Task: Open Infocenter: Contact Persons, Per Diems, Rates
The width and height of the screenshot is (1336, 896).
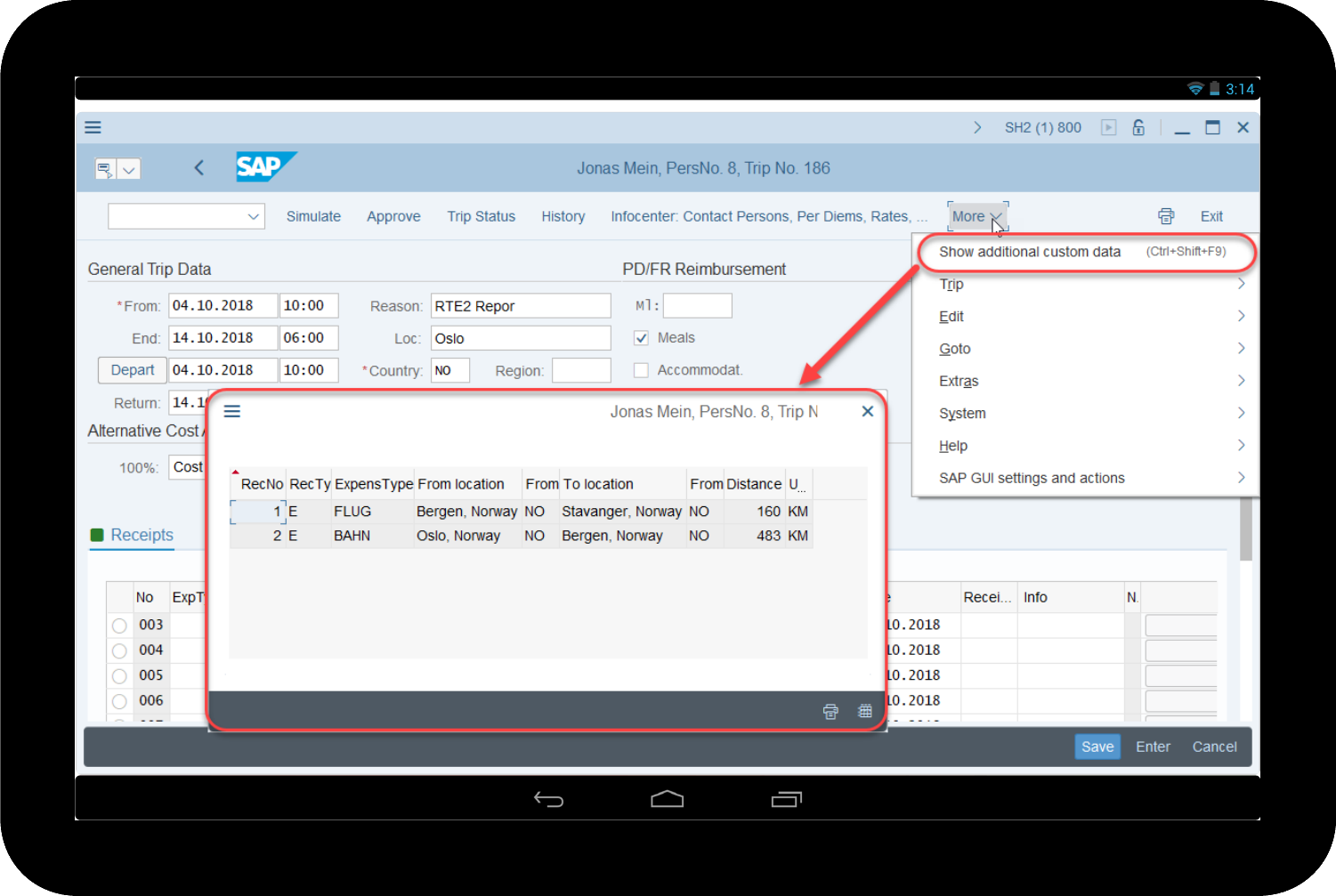Action: coord(769,216)
